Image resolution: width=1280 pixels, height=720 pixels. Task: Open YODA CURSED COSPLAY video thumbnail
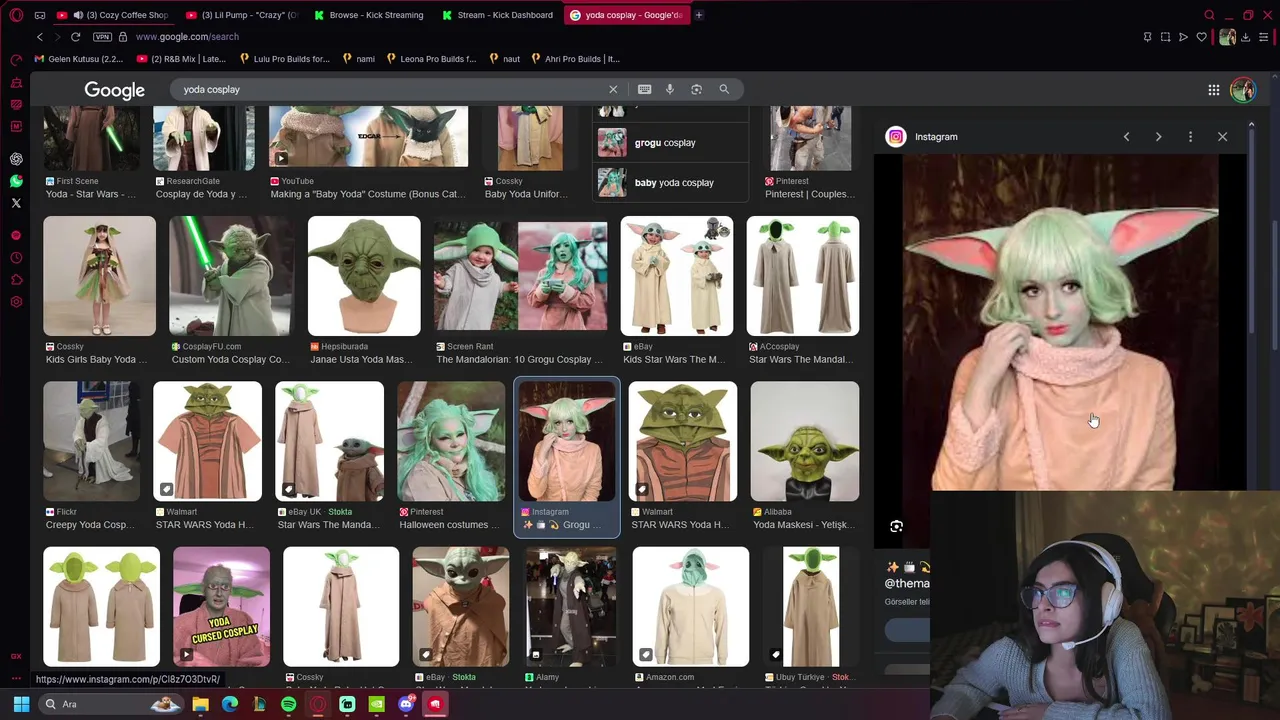[x=221, y=606]
